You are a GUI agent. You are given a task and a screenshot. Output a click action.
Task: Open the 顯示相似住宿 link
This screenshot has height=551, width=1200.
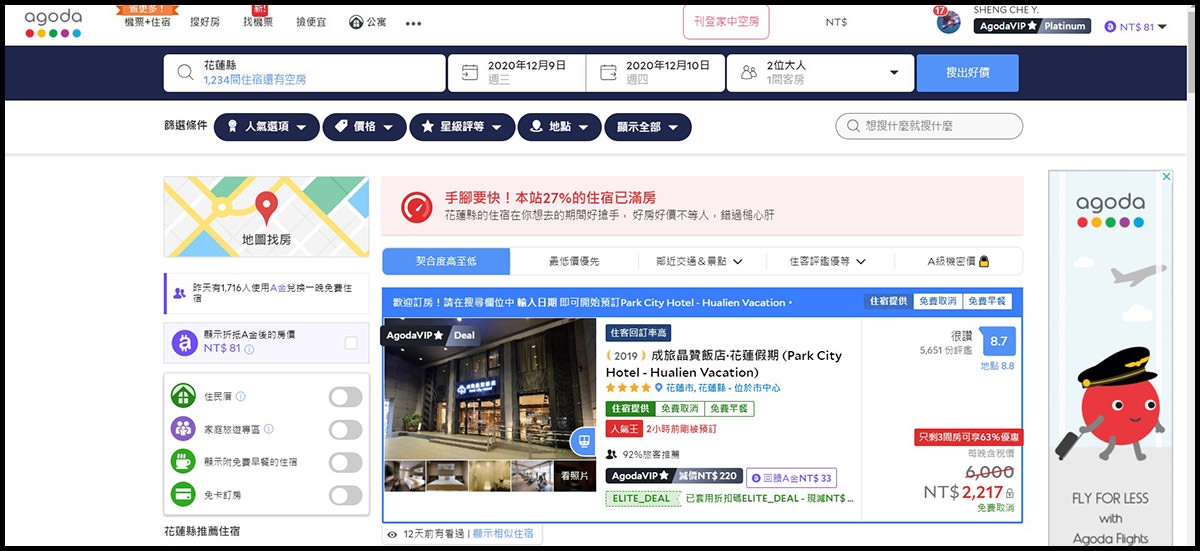[x=503, y=534]
